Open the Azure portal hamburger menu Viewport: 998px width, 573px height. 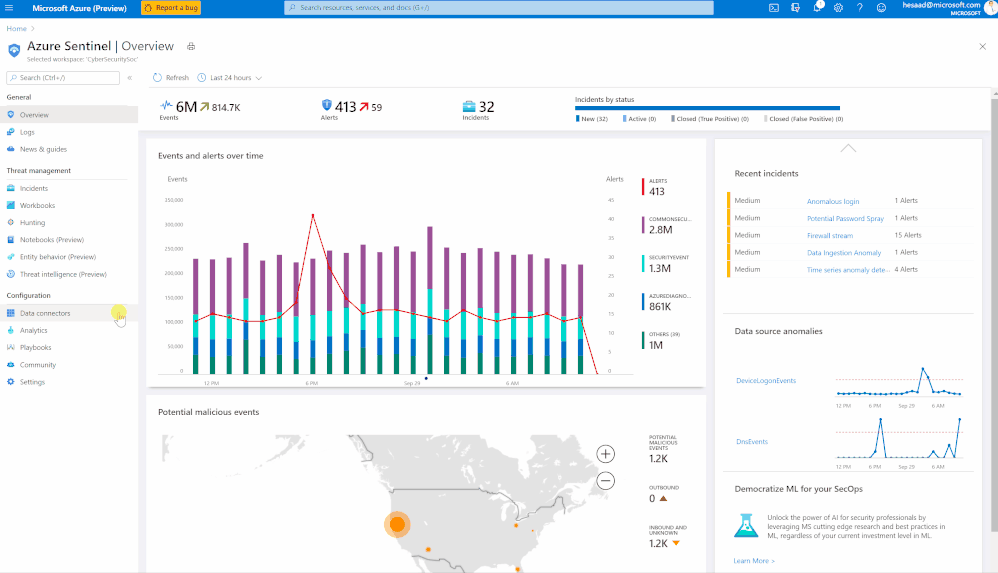click(x=9, y=8)
